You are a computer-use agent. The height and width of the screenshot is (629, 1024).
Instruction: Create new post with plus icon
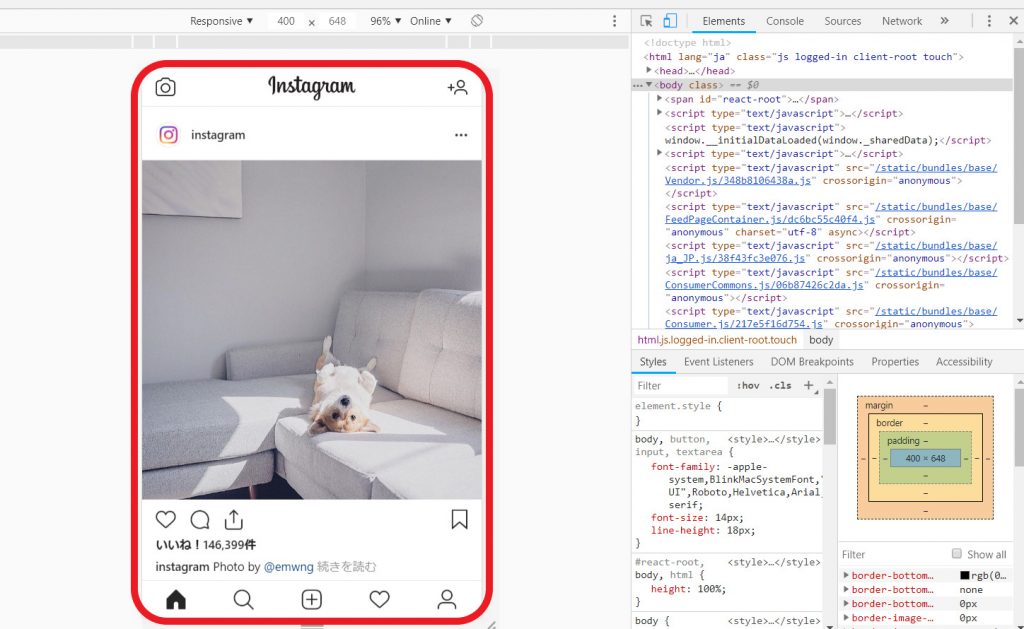pyautogui.click(x=312, y=599)
